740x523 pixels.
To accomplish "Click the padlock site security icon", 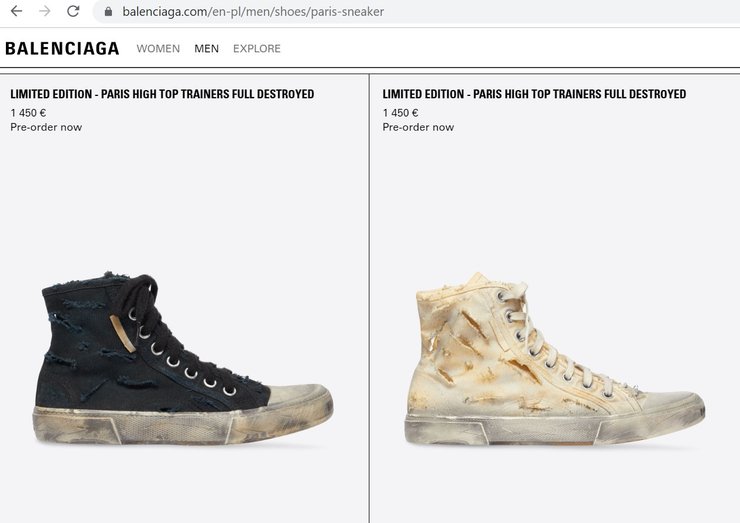I will click(x=108, y=11).
